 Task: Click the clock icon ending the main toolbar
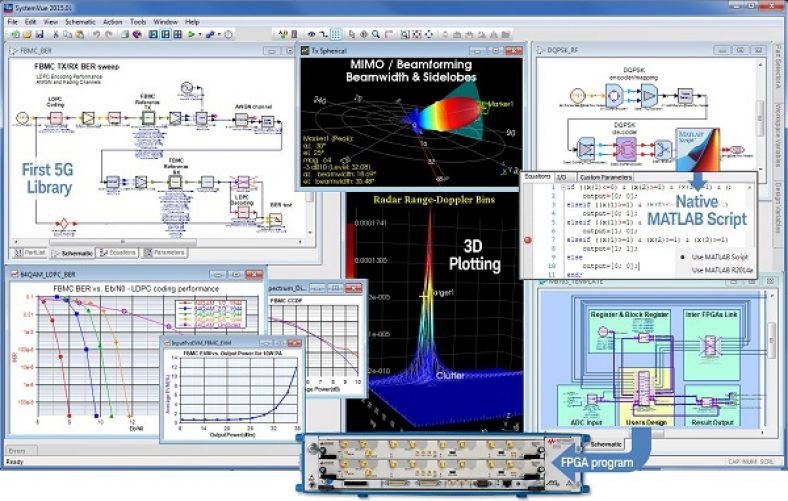[x=228, y=35]
